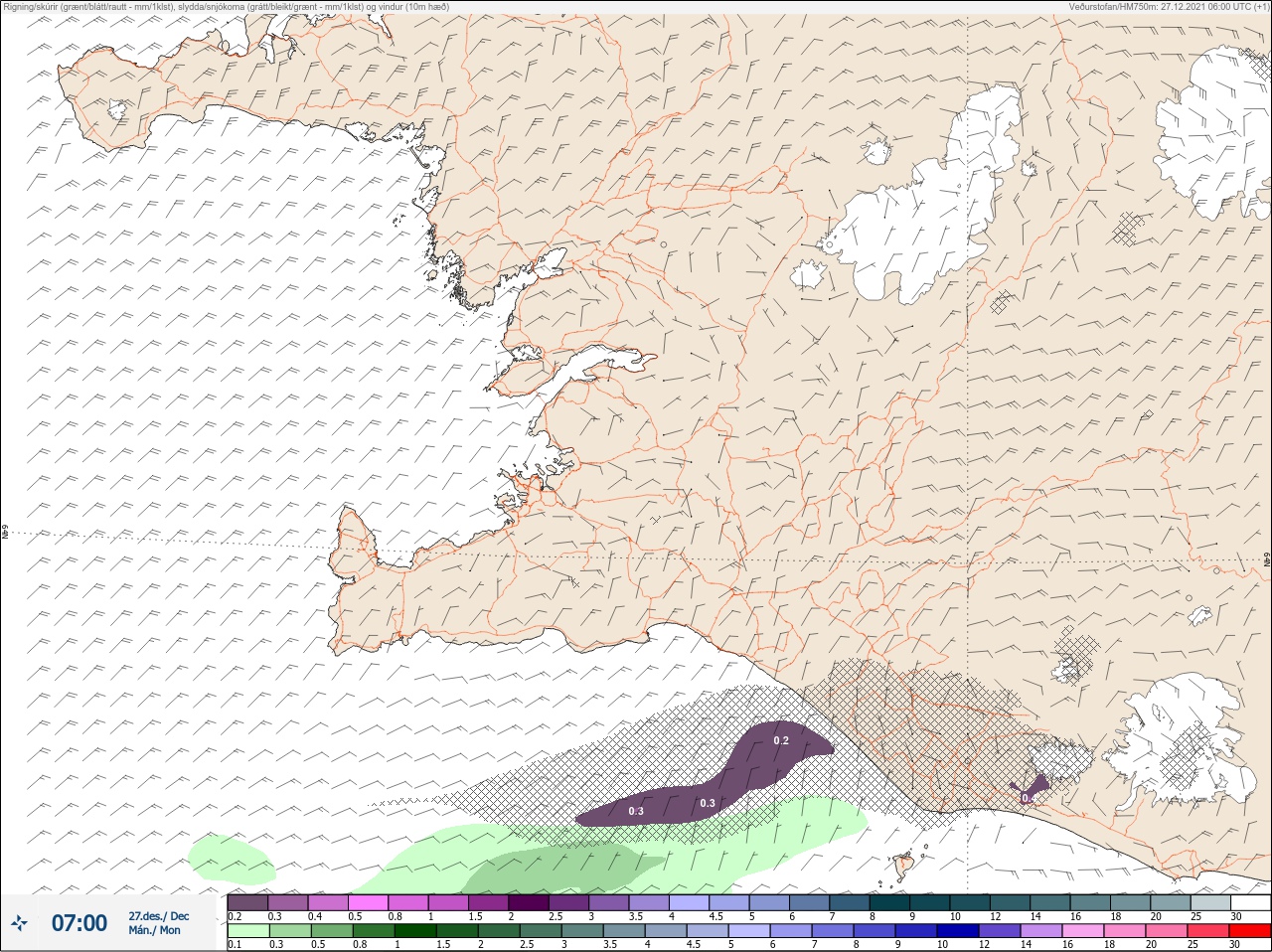Select the 10 deep blue swatch in the rain legend
Screen dimensions: 1272x952
(x=957, y=930)
